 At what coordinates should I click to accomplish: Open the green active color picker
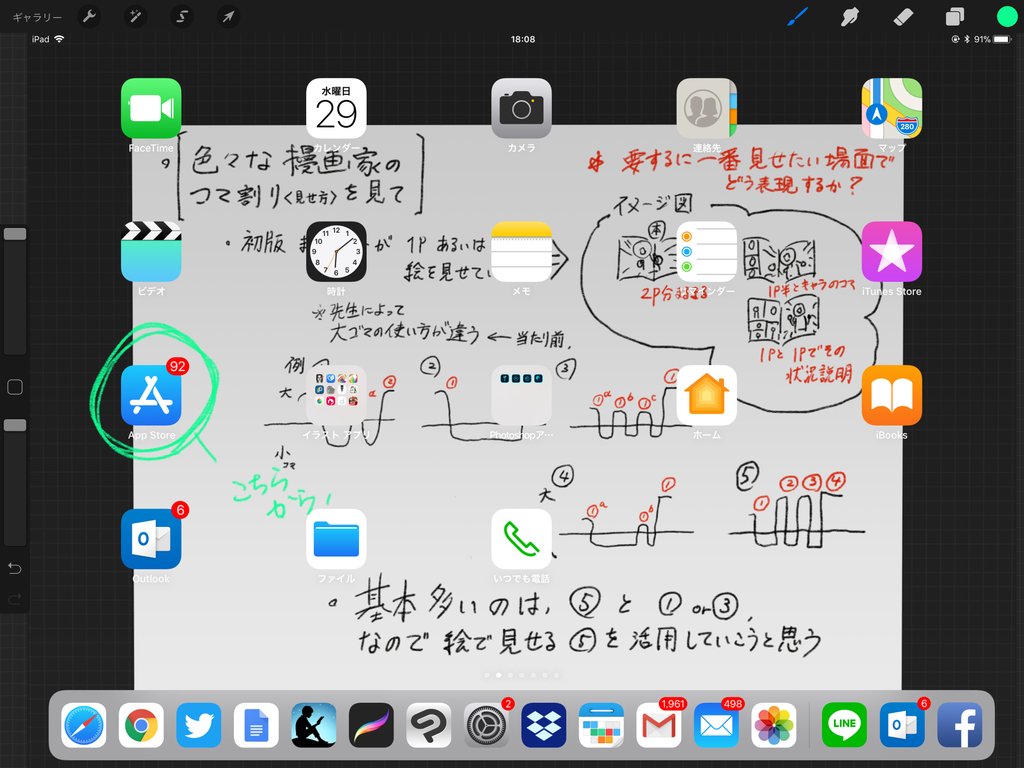pyautogui.click(x=1006, y=16)
